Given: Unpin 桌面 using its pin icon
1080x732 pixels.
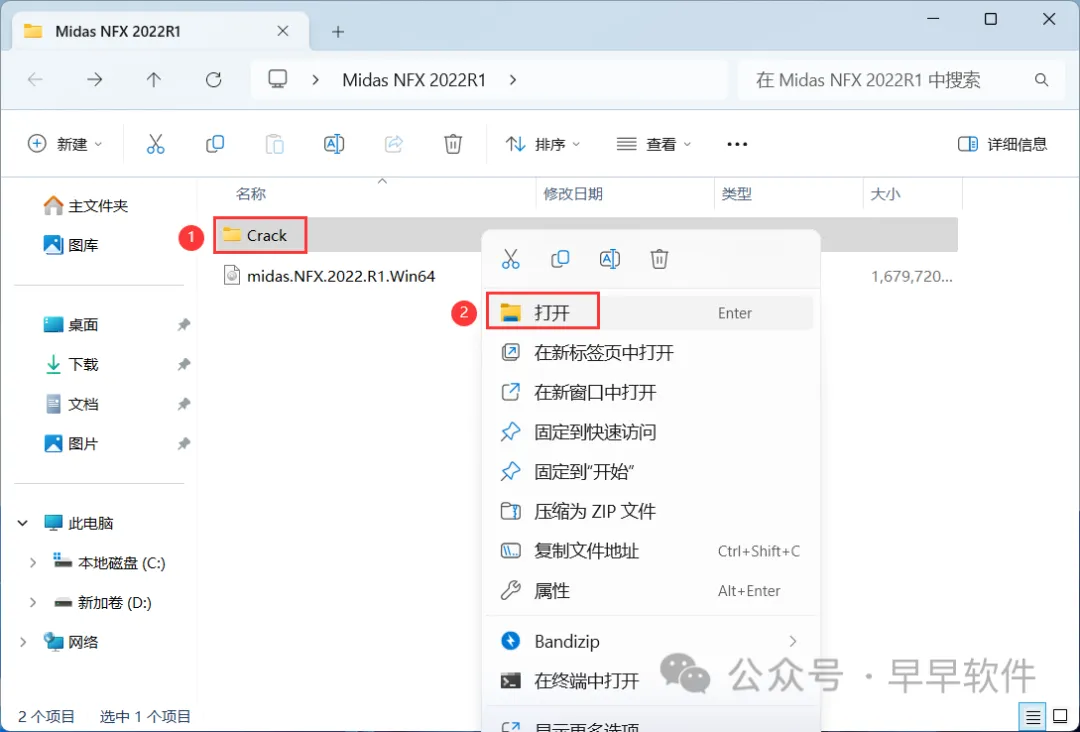Looking at the screenshot, I should coord(183,324).
